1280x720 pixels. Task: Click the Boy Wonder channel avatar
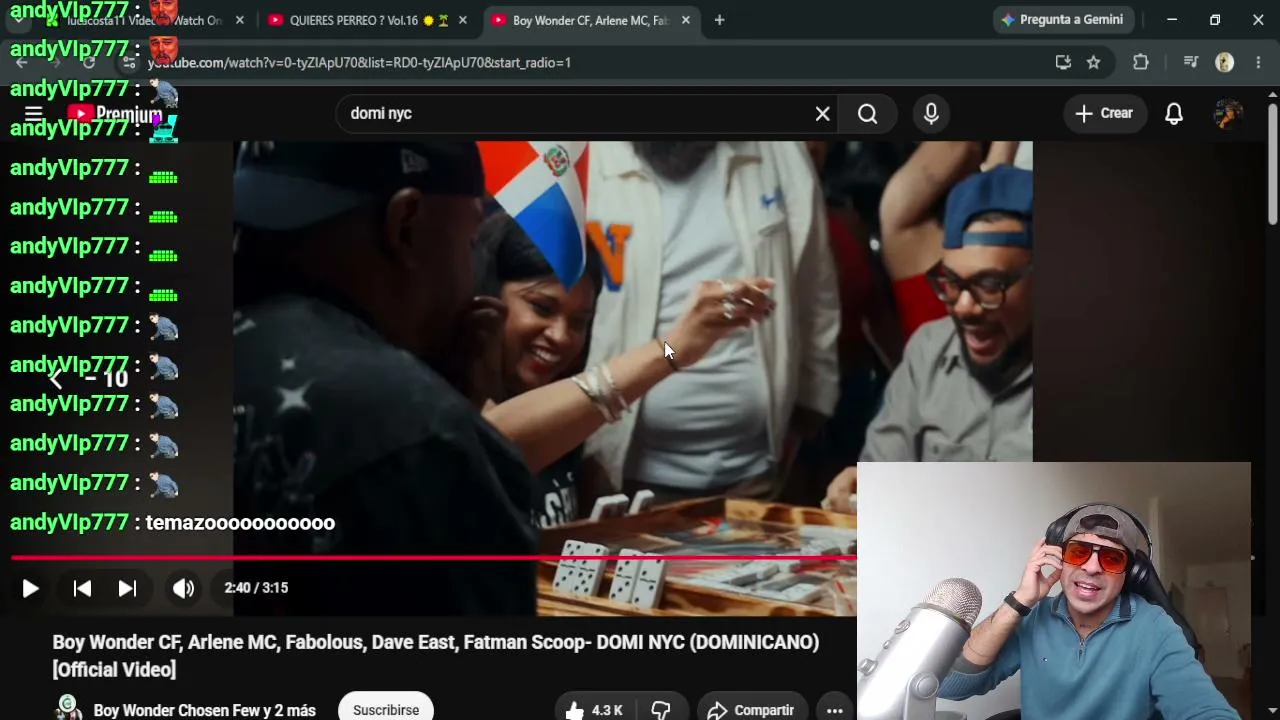[68, 708]
